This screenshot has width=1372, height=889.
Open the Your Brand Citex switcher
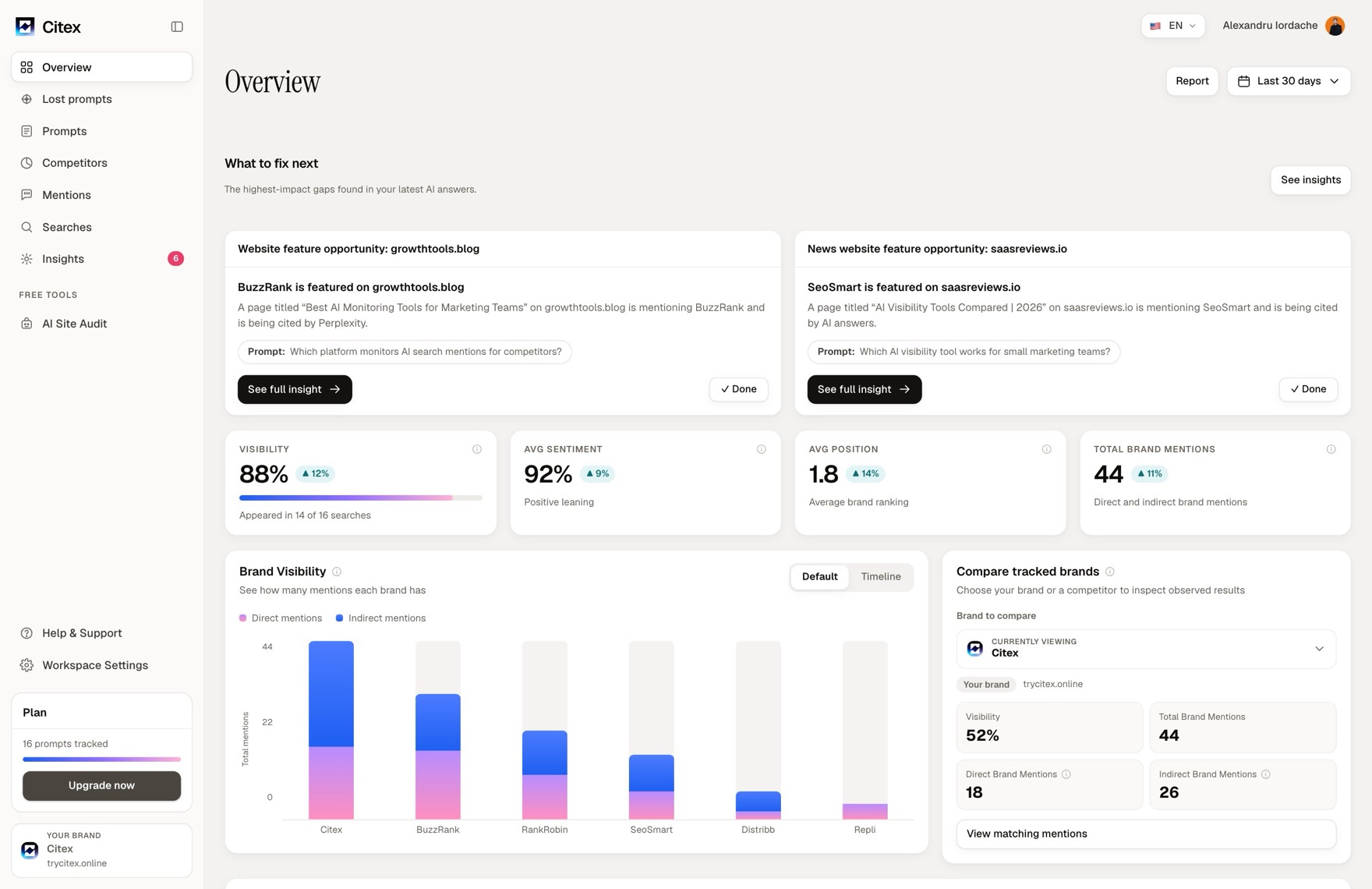[101, 850]
